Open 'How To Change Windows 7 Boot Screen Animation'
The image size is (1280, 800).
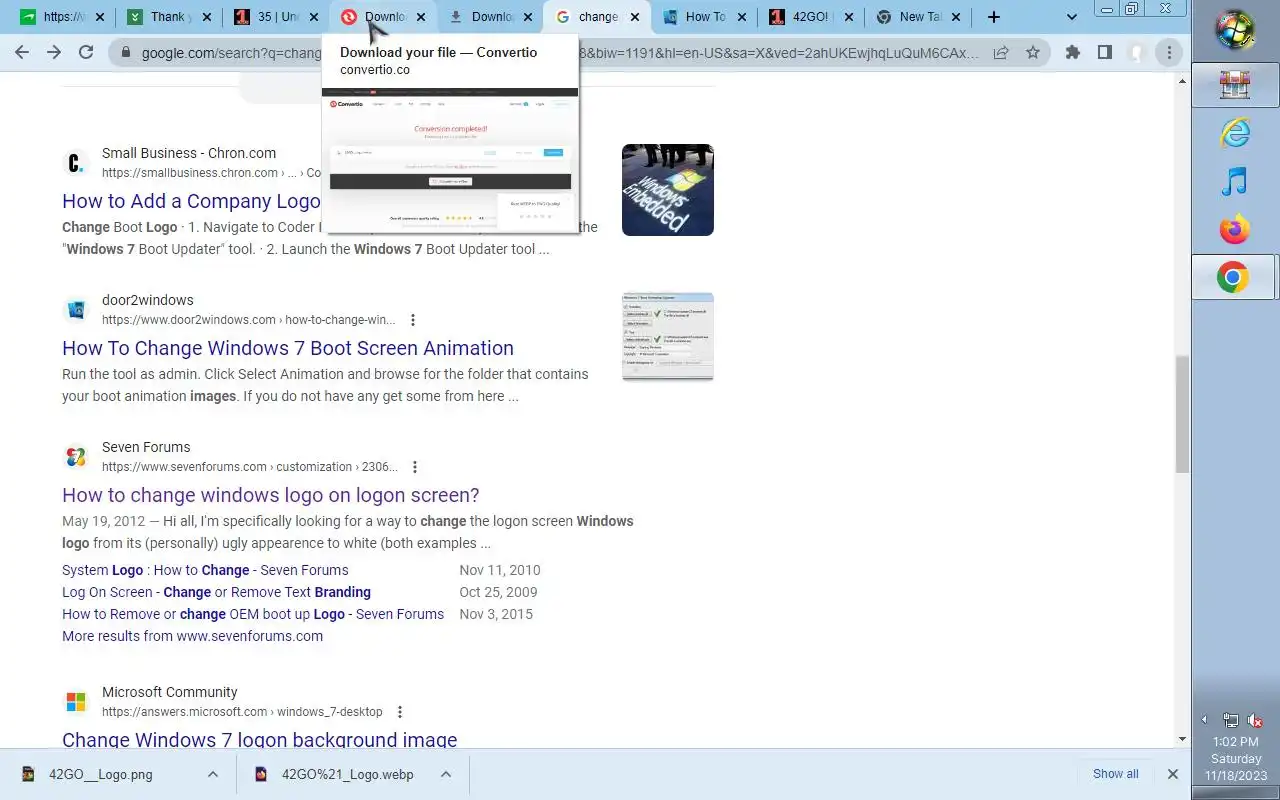[x=288, y=348]
